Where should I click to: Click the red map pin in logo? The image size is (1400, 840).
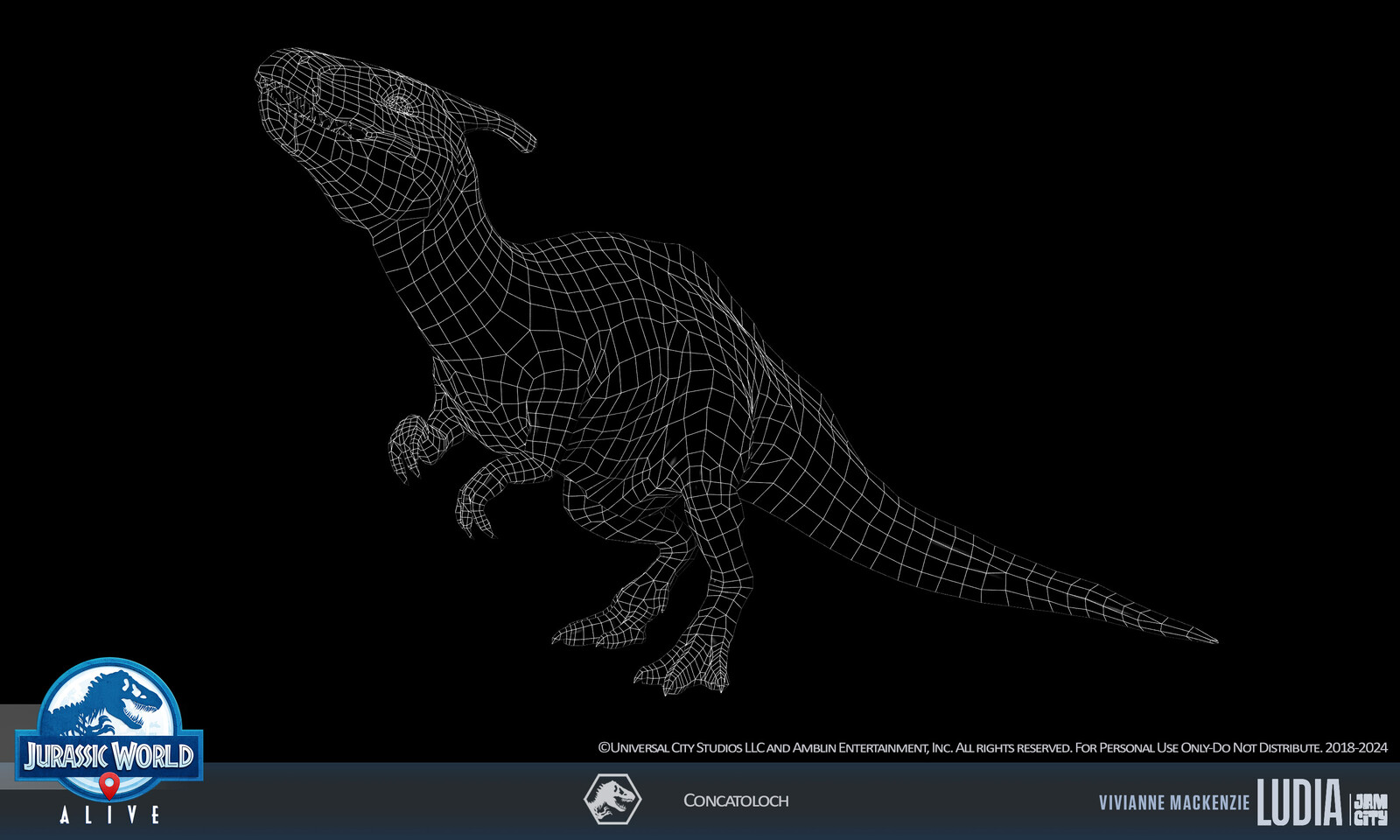(108, 785)
